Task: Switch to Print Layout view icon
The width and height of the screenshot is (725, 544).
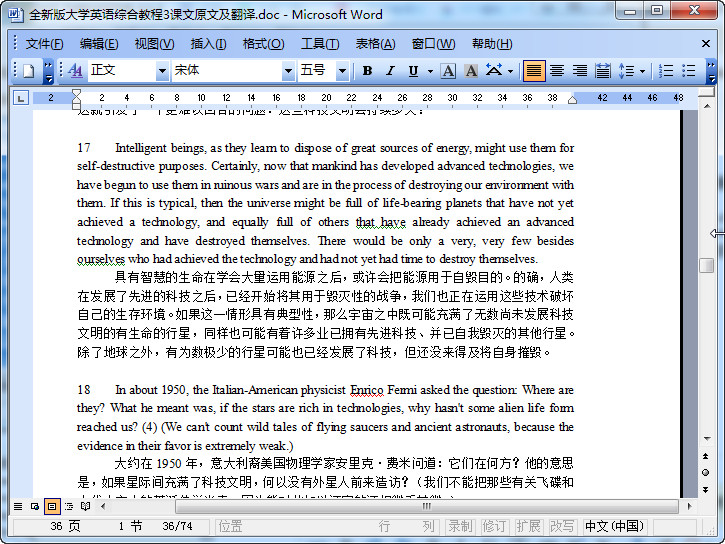Action: point(52,507)
